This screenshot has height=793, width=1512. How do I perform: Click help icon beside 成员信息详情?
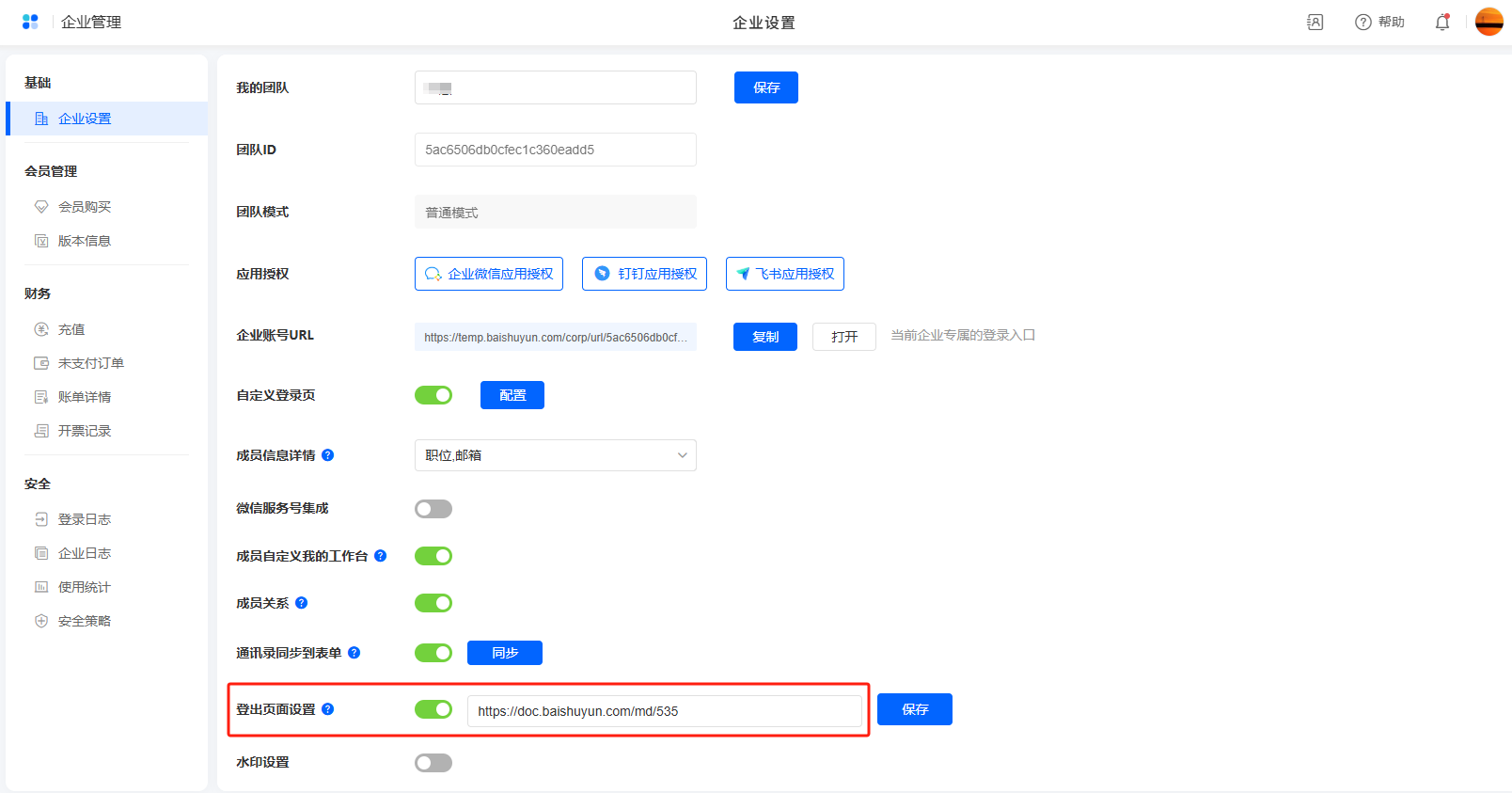tap(328, 455)
